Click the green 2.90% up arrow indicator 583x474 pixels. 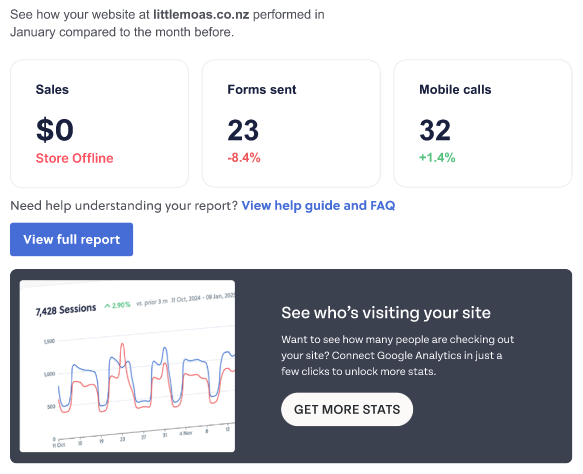(117, 305)
